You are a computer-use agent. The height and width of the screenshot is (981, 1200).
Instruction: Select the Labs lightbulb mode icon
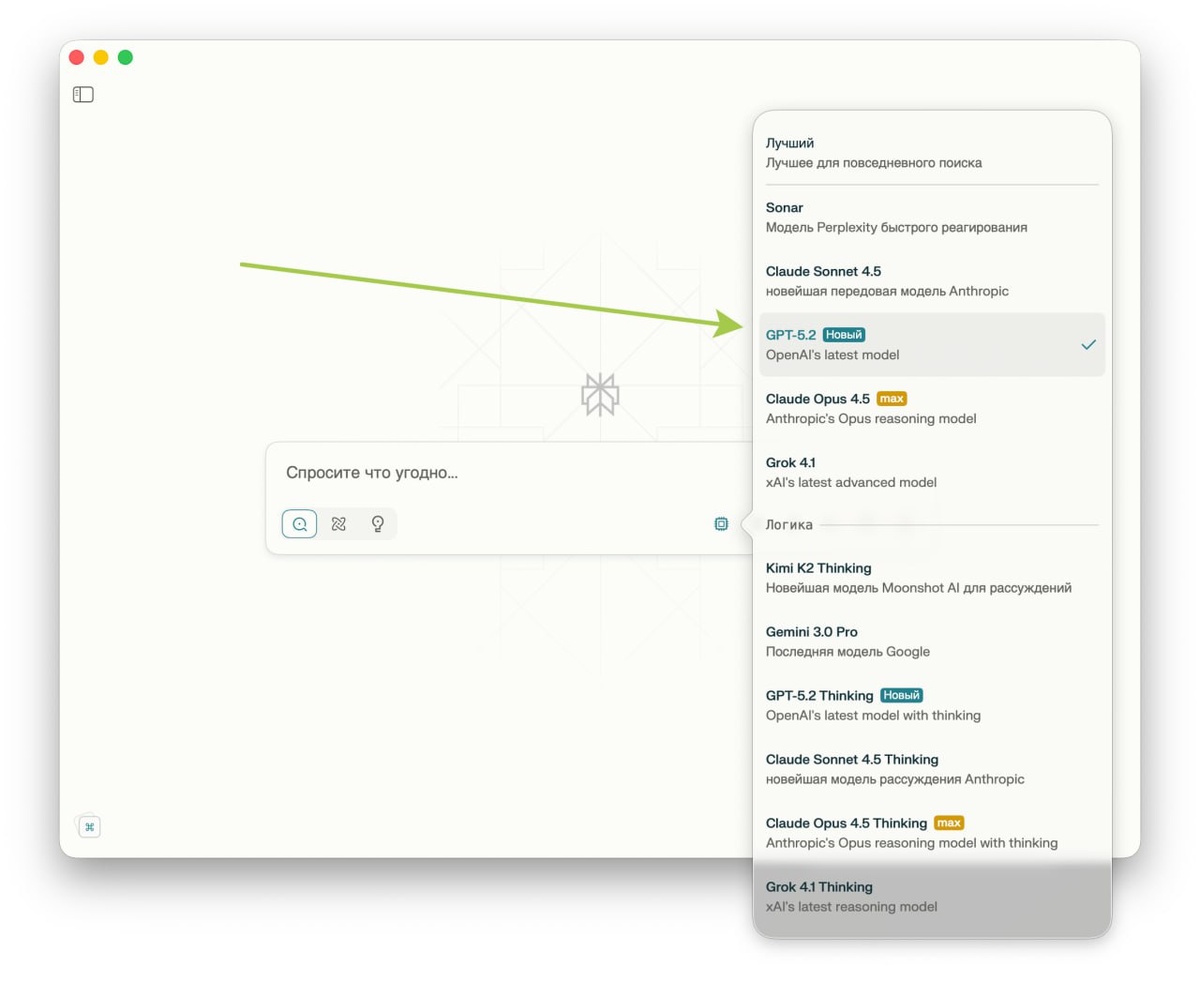point(377,523)
